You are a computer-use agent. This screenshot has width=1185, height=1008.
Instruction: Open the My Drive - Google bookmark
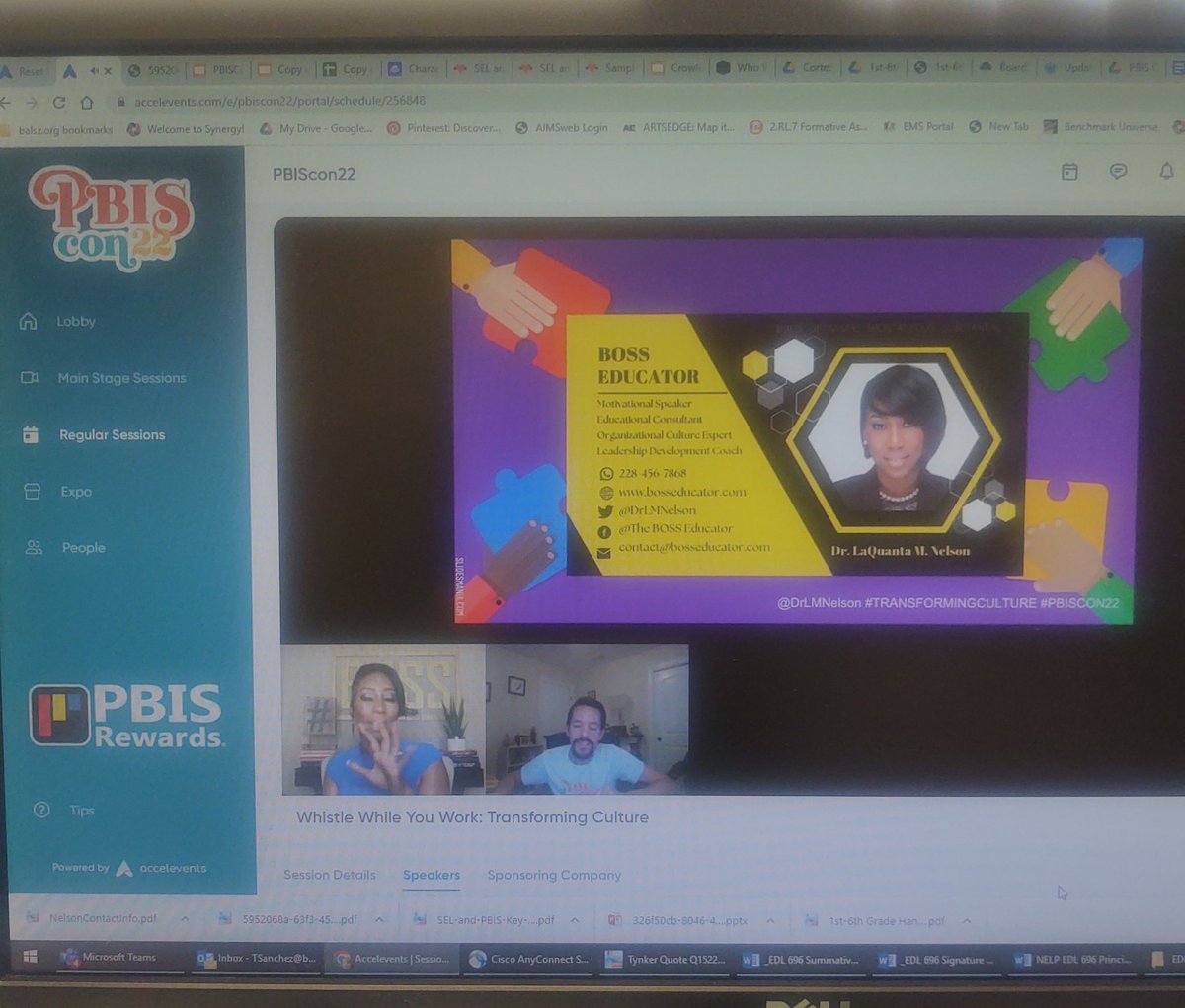click(316, 128)
